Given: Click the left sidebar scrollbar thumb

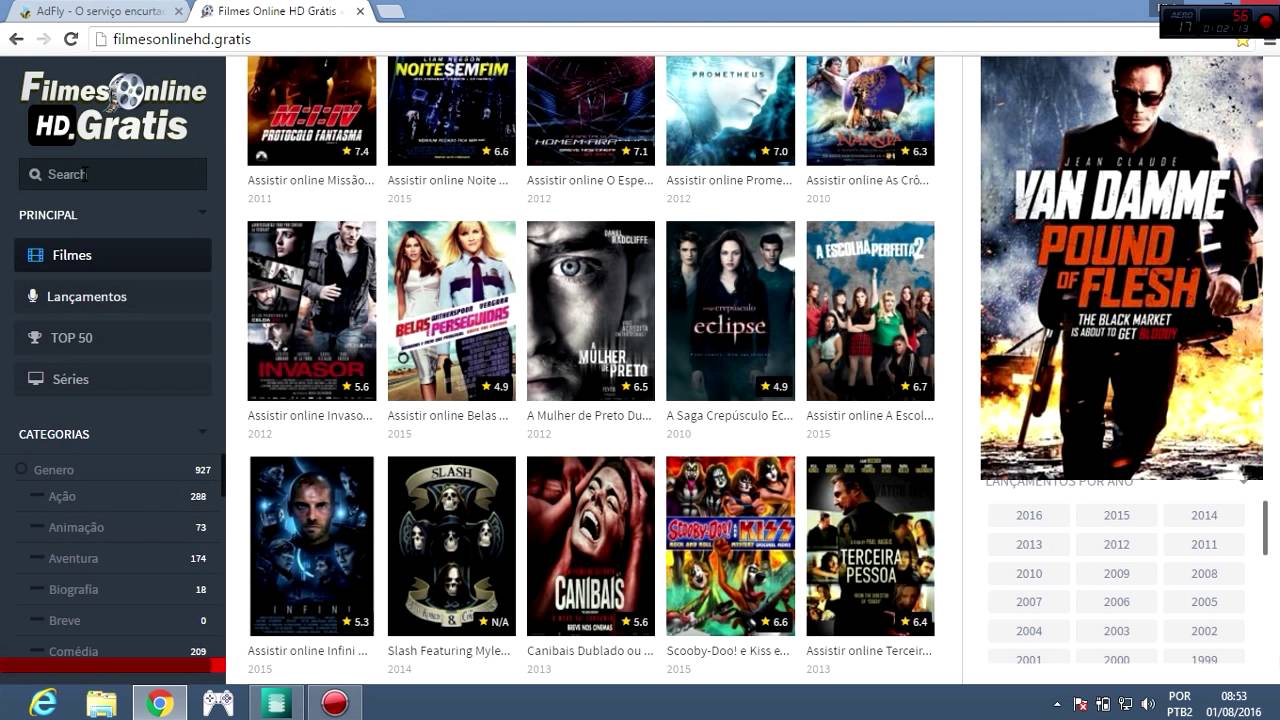Looking at the screenshot, I should click(223, 475).
